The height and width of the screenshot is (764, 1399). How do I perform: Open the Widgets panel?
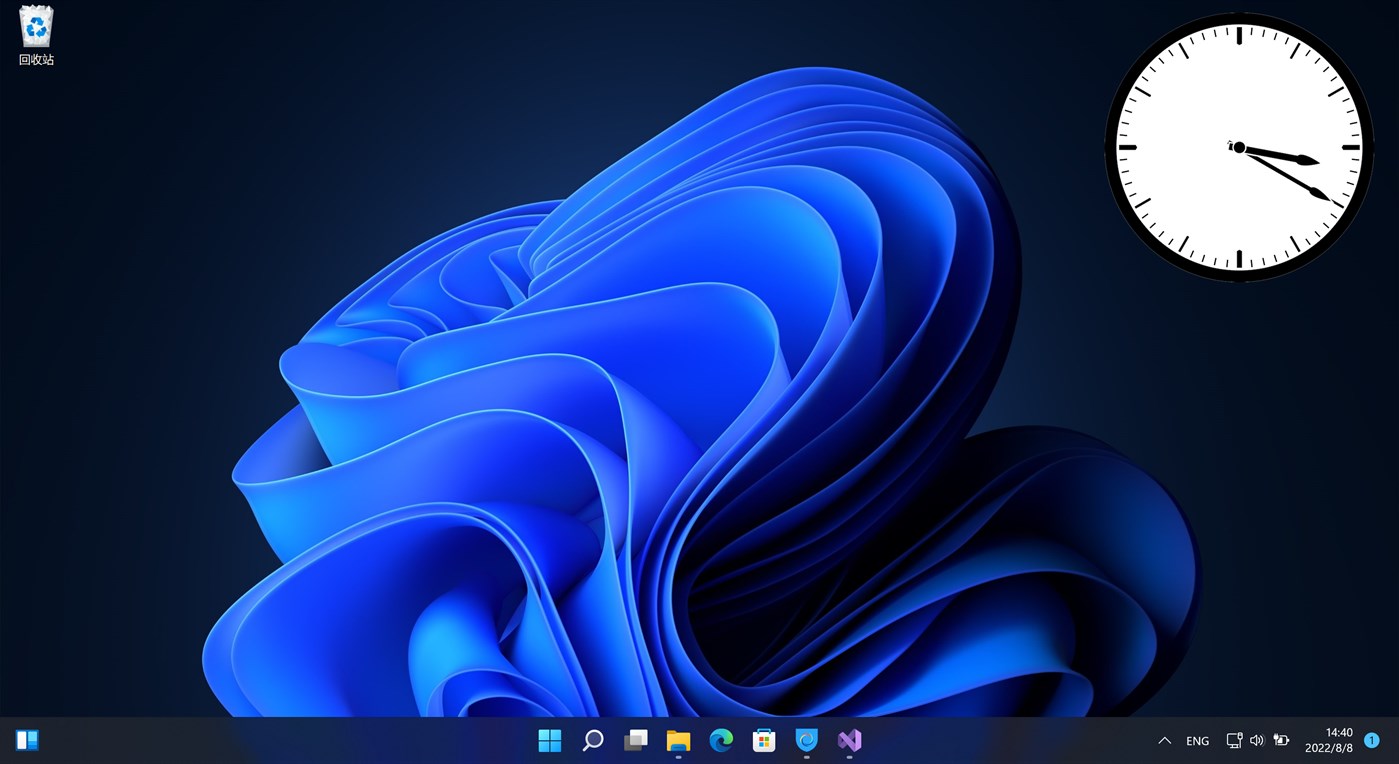27,739
